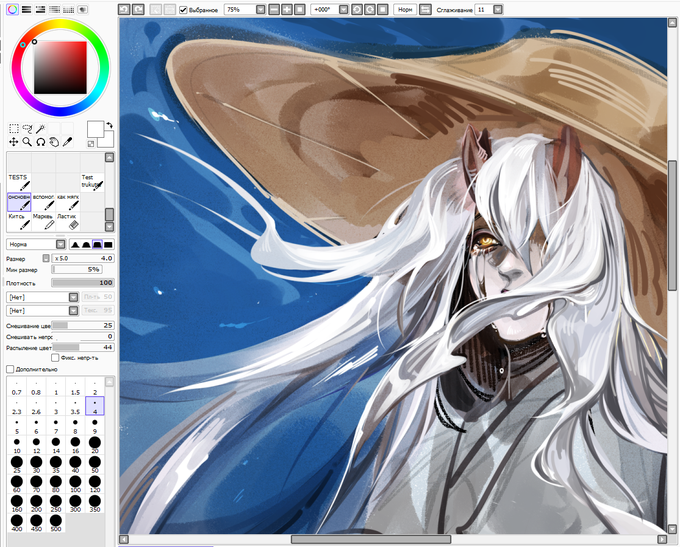Reset canvas rotation
The height and width of the screenshot is (547, 680).
pos(382,9)
